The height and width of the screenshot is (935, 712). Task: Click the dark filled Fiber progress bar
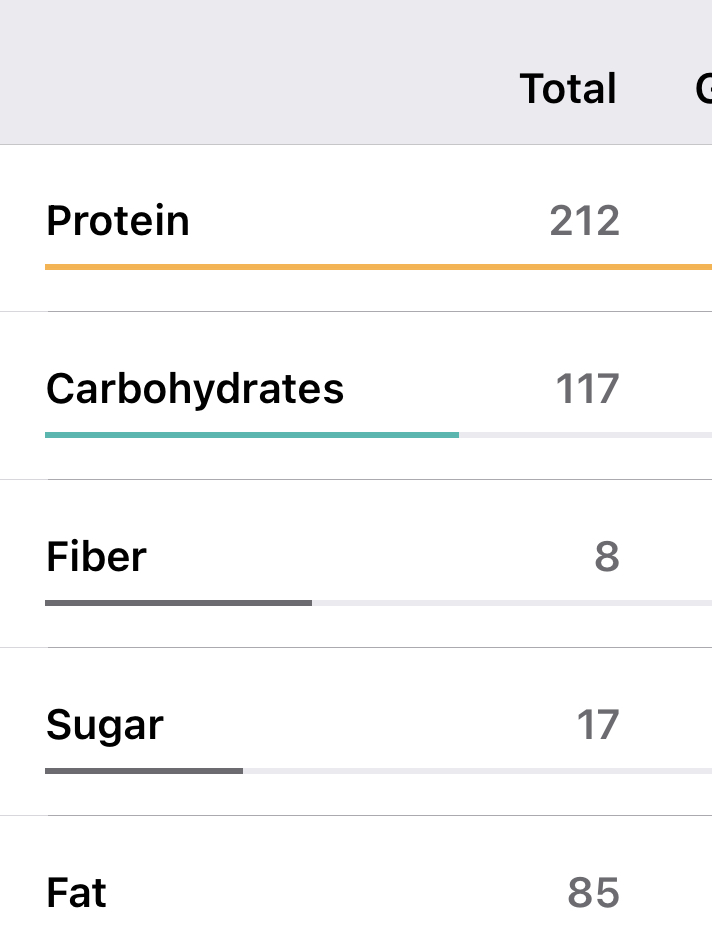point(178,603)
